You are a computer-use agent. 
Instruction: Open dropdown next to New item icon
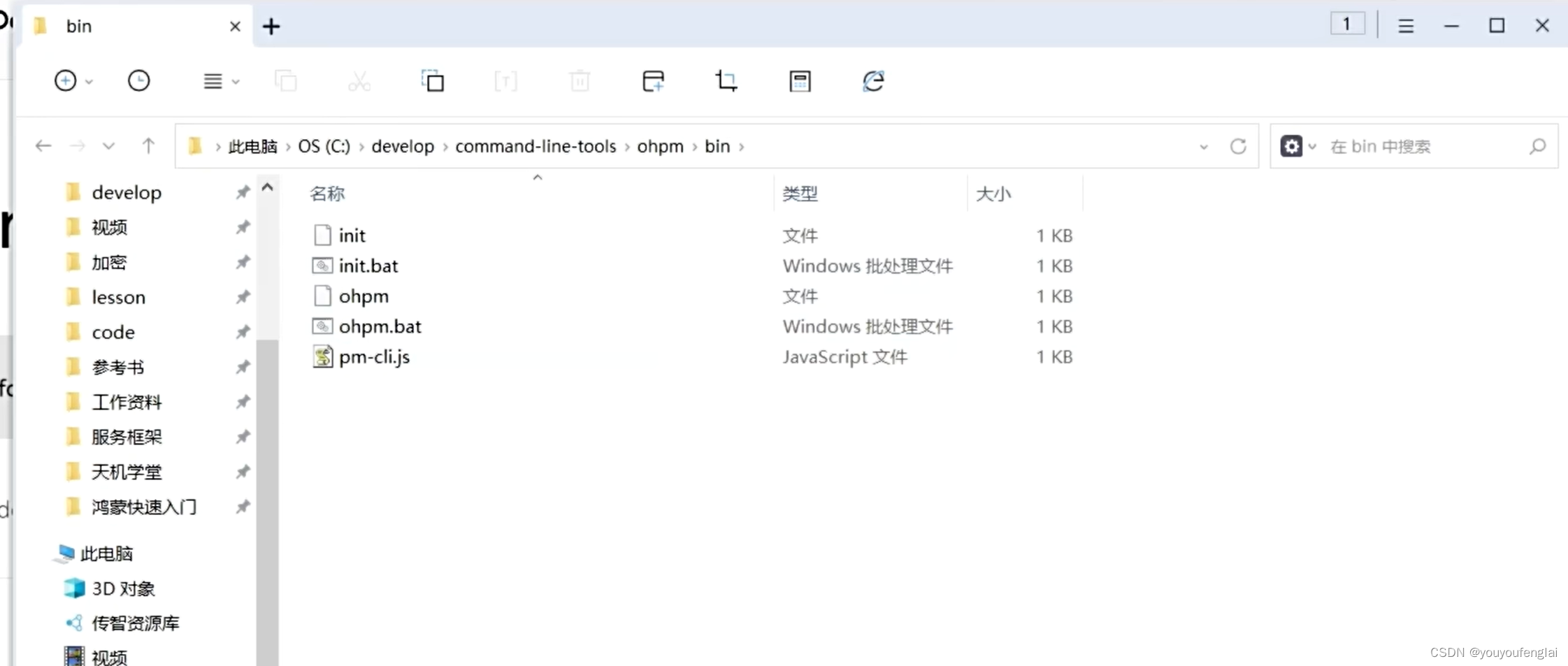pos(89,82)
